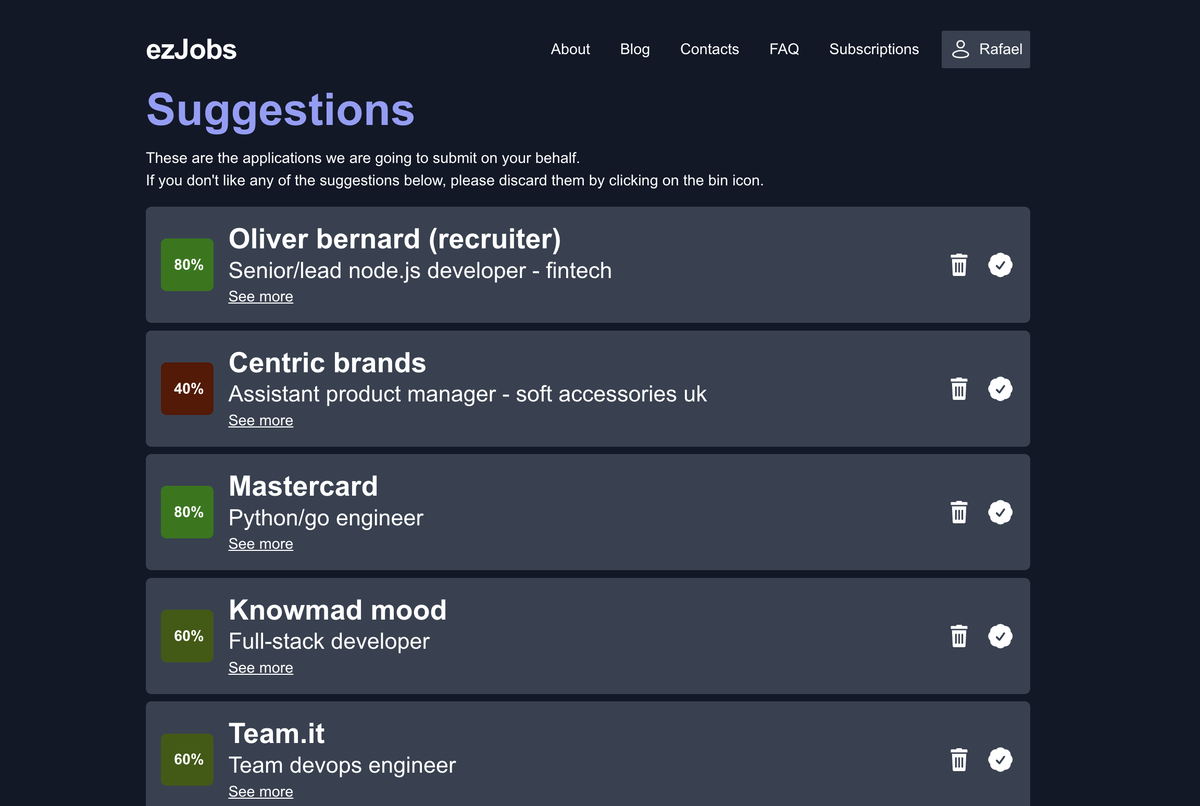Go to the Subscriptions page
The image size is (1200, 806).
tap(873, 49)
